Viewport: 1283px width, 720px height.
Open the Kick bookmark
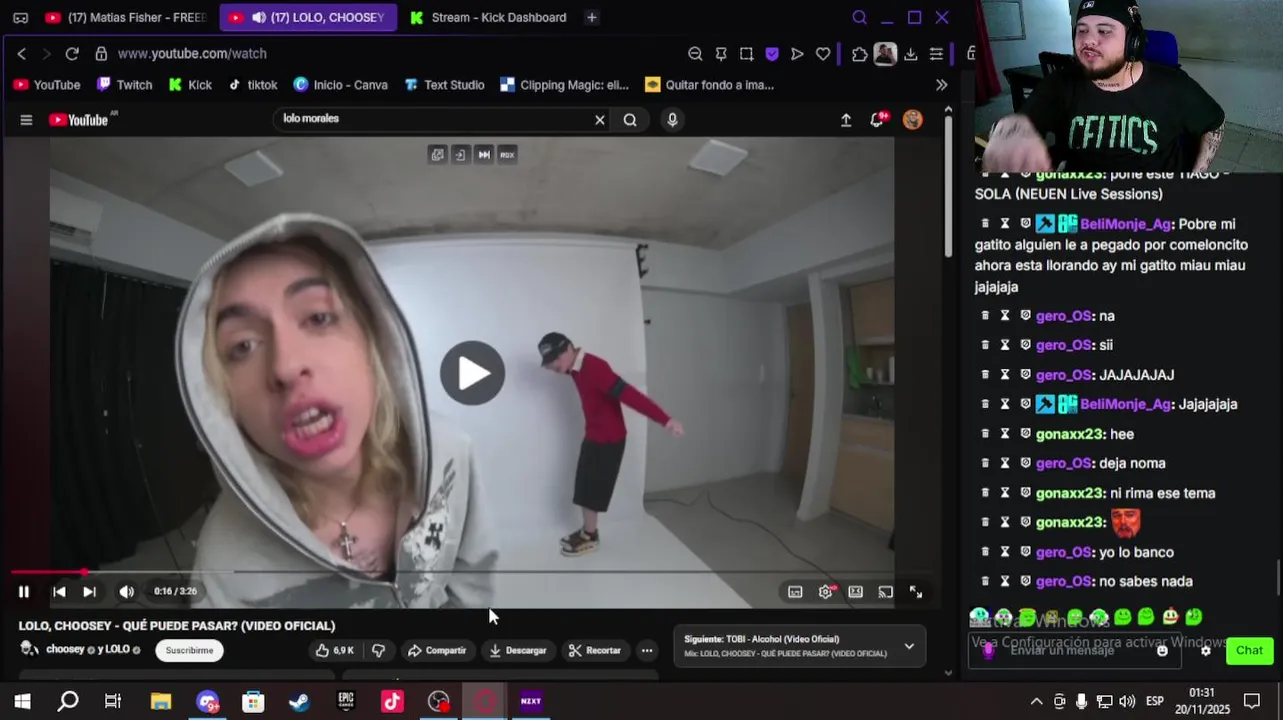(x=190, y=85)
